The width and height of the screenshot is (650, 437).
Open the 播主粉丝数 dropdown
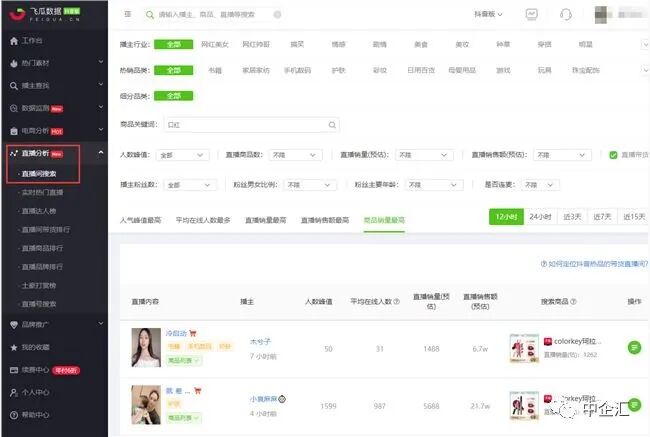click(190, 185)
